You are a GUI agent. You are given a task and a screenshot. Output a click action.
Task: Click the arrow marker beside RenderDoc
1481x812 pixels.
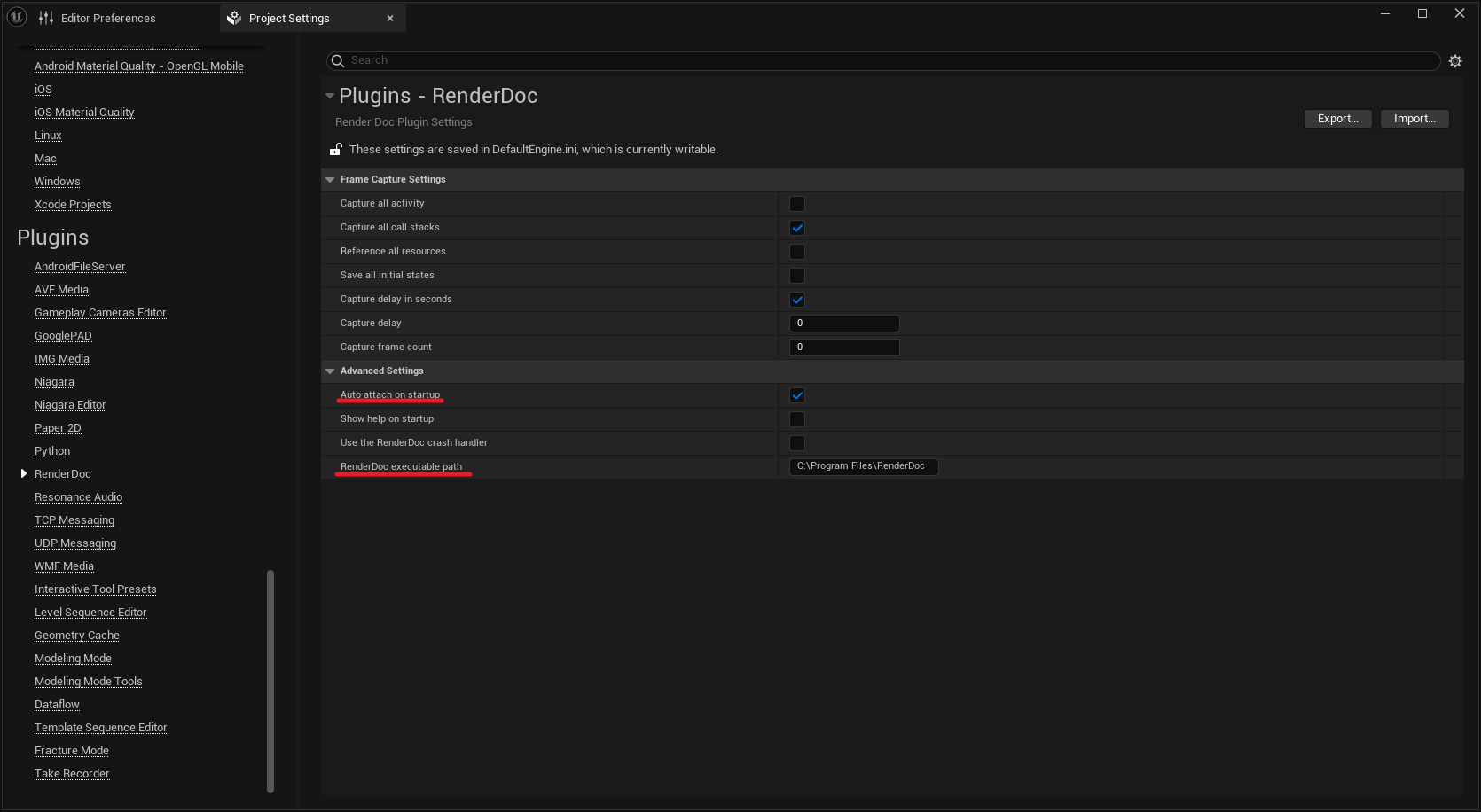pyautogui.click(x=24, y=473)
